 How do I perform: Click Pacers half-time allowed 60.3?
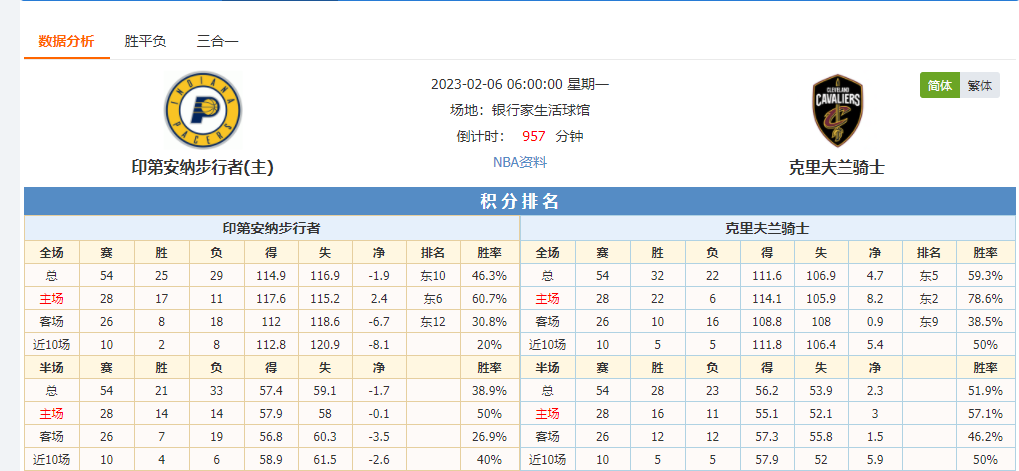click(x=325, y=437)
